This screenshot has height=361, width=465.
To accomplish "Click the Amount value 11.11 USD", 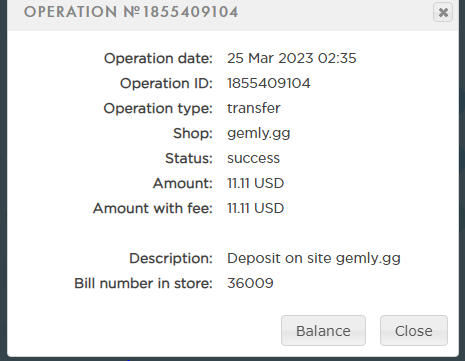I will (x=256, y=183).
